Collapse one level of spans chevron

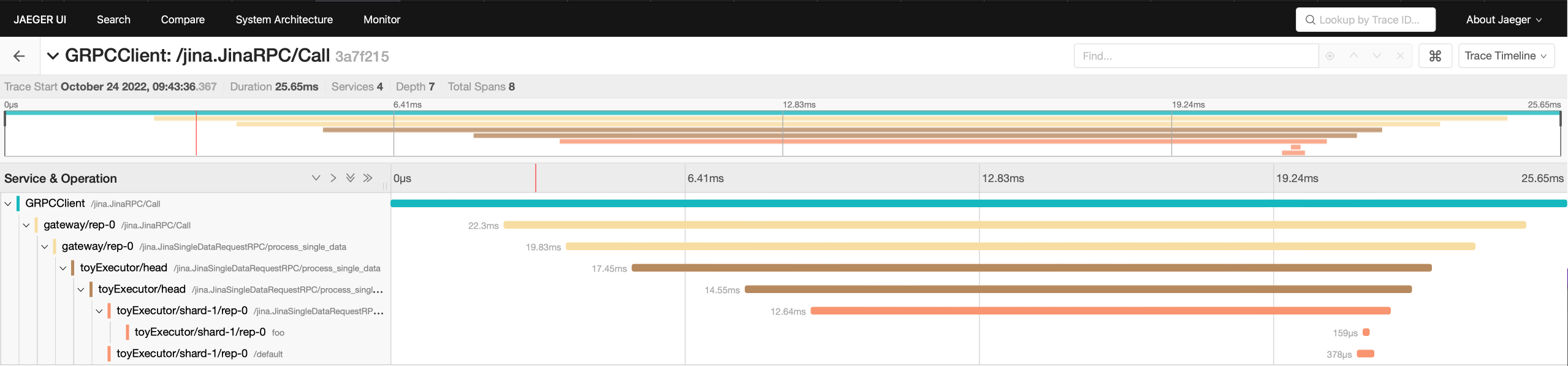click(333, 178)
